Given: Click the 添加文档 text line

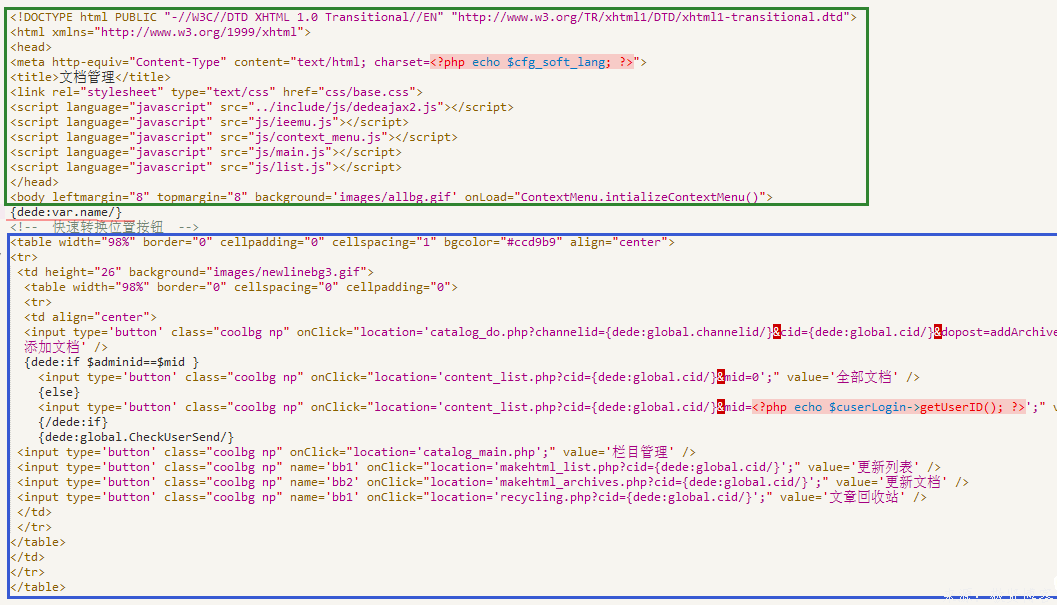Looking at the screenshot, I should coord(66,347).
